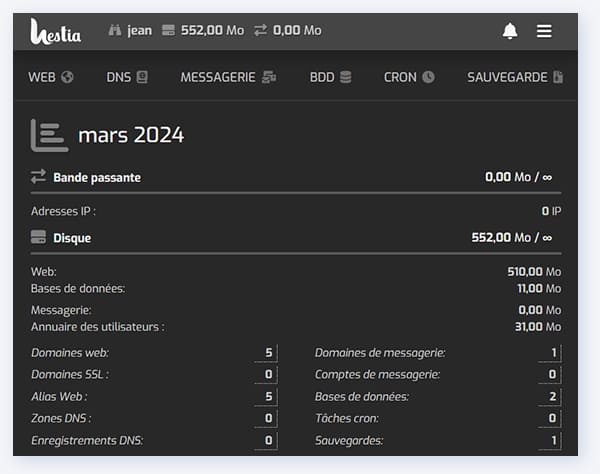Viewport: 600px width, 474px height.
Task: Click the user name jean
Action: (x=140, y=30)
